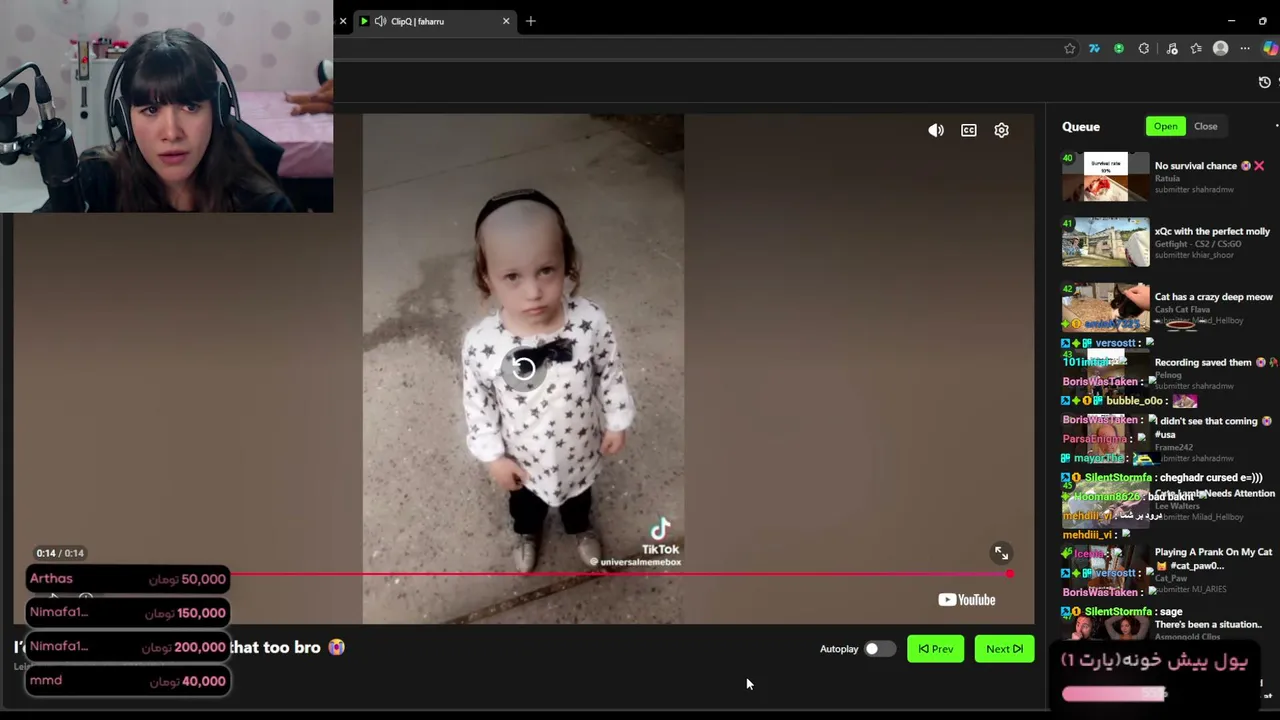Click the Arthas 50,000 donation entry
This screenshot has width=1280, height=720.
pyautogui.click(x=128, y=578)
